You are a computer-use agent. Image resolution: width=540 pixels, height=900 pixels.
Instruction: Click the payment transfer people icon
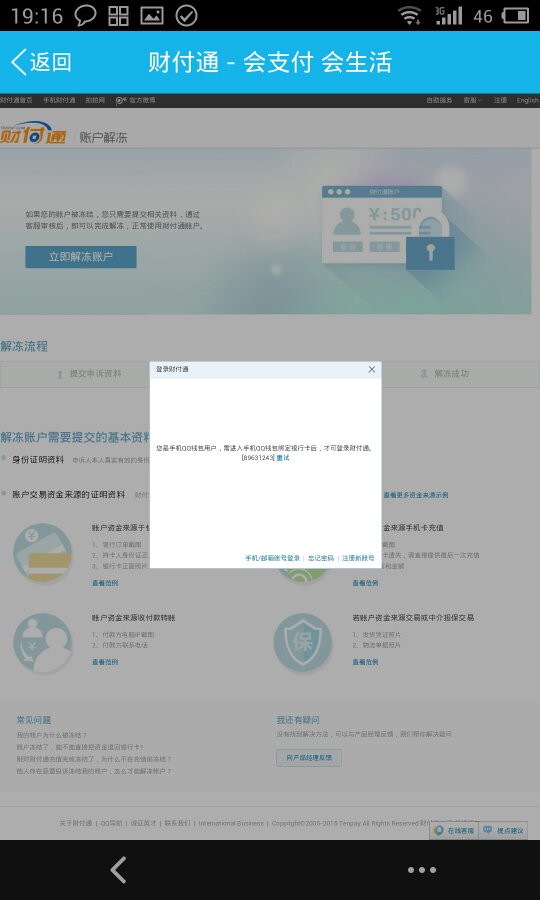tap(43, 643)
